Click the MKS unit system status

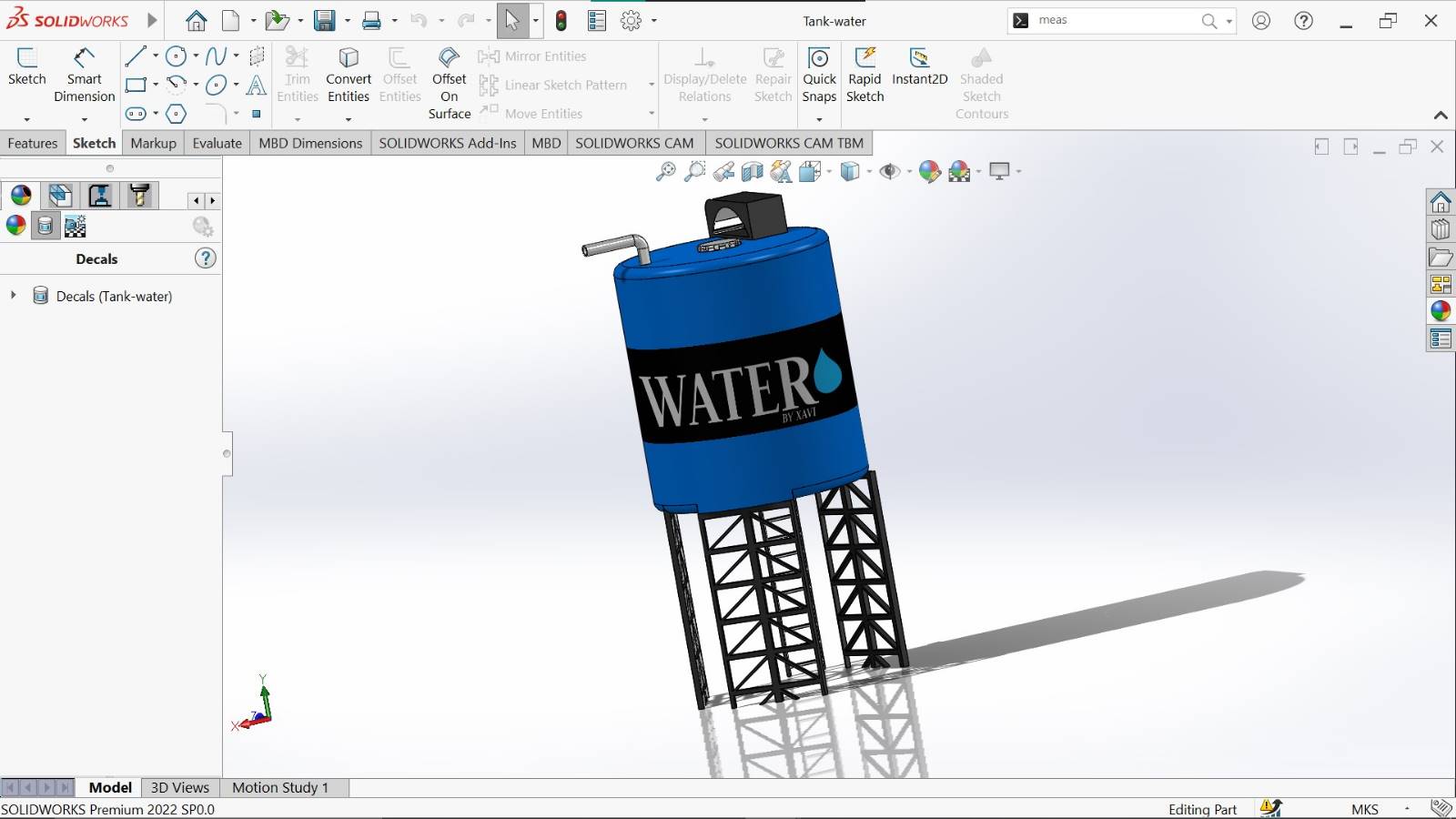coord(1364,809)
